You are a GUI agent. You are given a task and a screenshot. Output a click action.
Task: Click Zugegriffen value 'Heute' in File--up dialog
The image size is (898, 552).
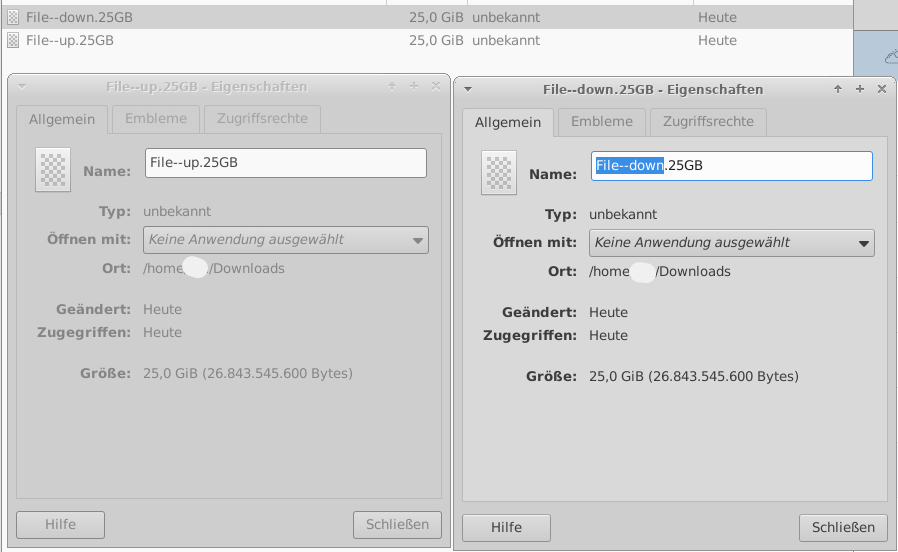tap(162, 332)
